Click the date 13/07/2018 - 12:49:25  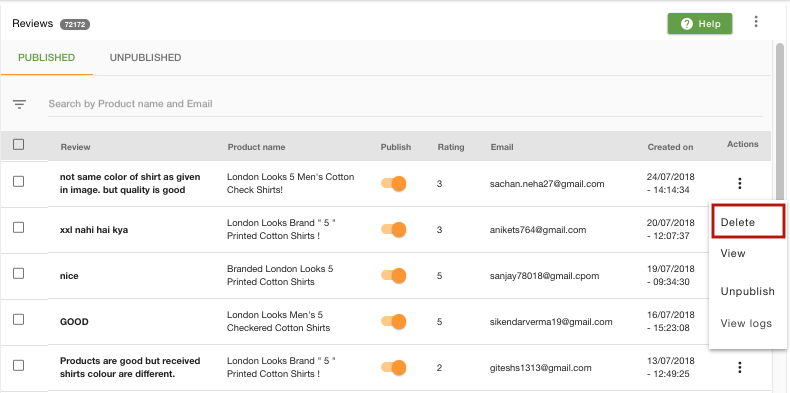tap(671, 367)
